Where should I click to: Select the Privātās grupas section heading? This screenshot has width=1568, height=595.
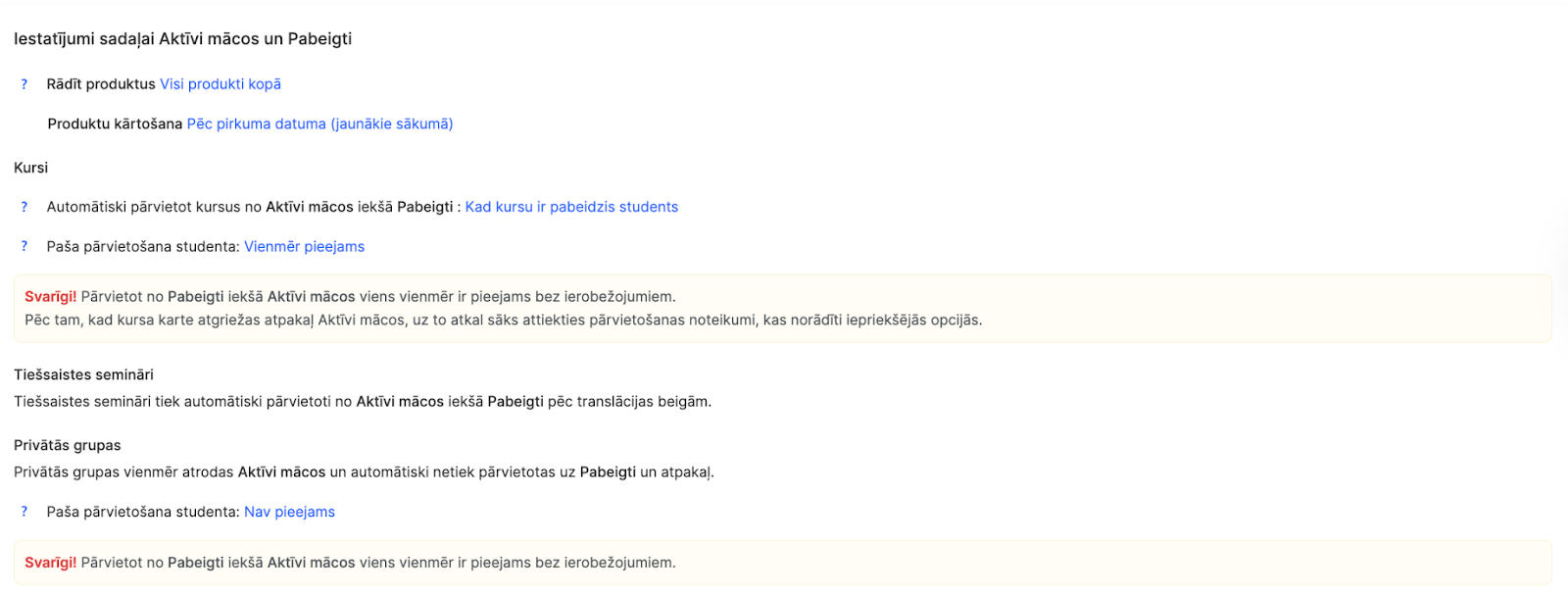click(68, 445)
